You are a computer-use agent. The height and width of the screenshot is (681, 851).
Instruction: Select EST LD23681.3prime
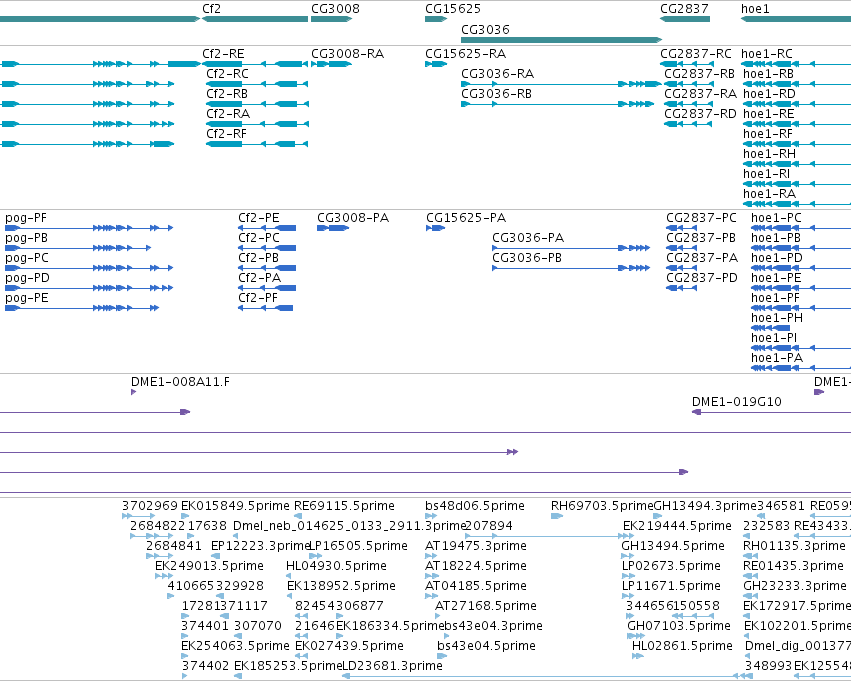click(x=547, y=676)
